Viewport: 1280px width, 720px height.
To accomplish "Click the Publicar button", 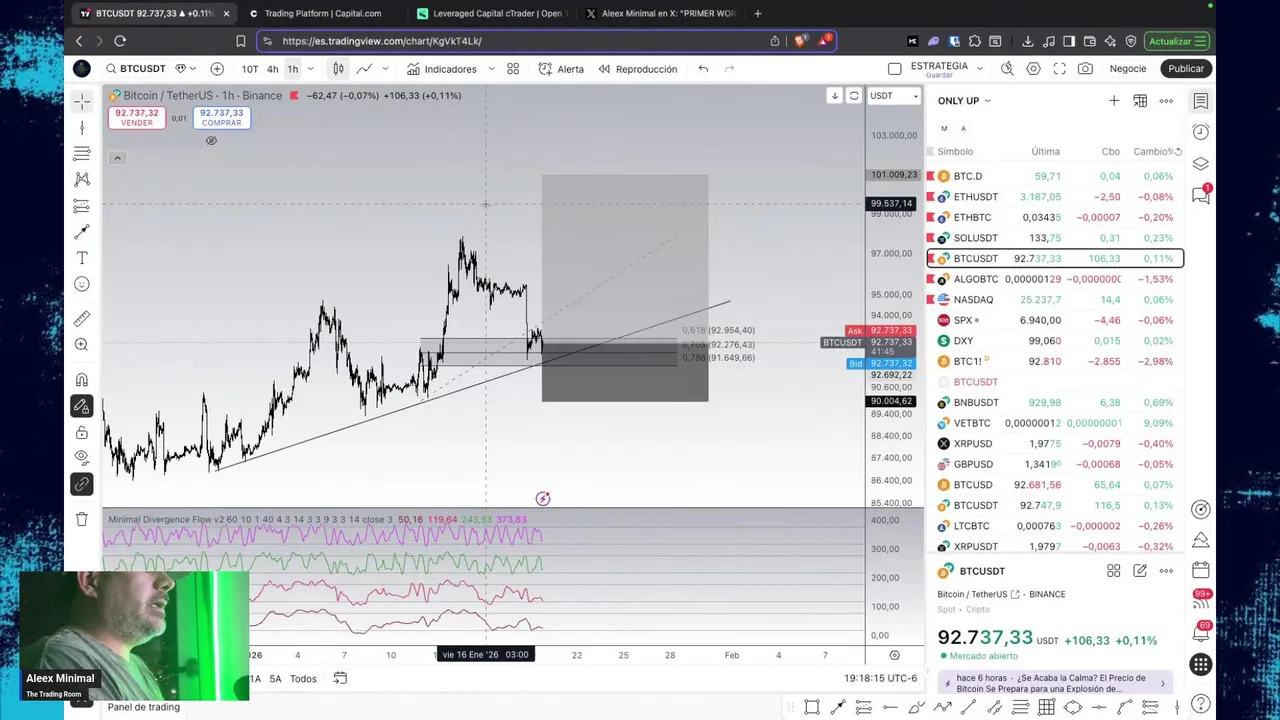I will tap(1186, 69).
